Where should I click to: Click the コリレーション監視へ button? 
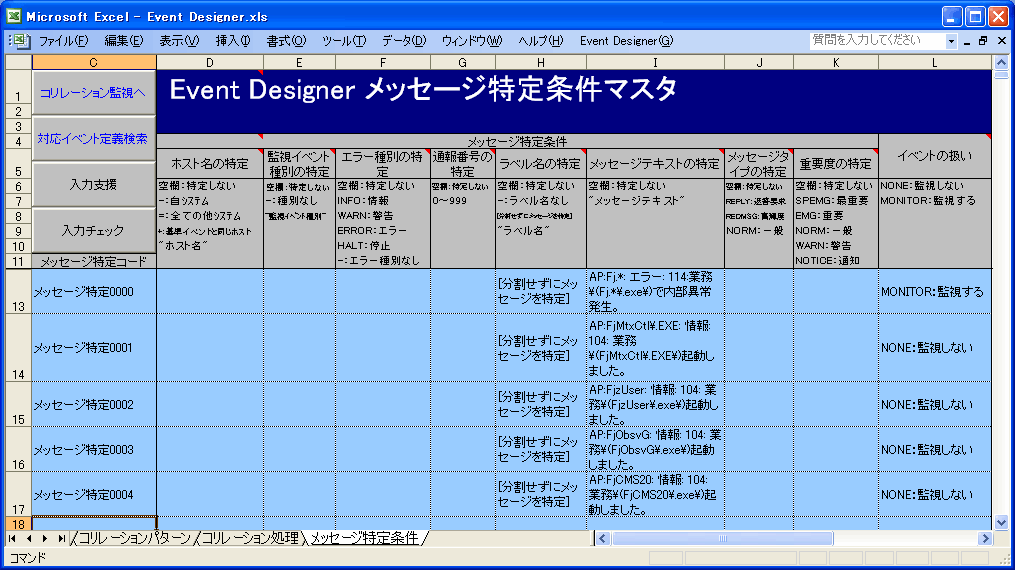(x=93, y=93)
